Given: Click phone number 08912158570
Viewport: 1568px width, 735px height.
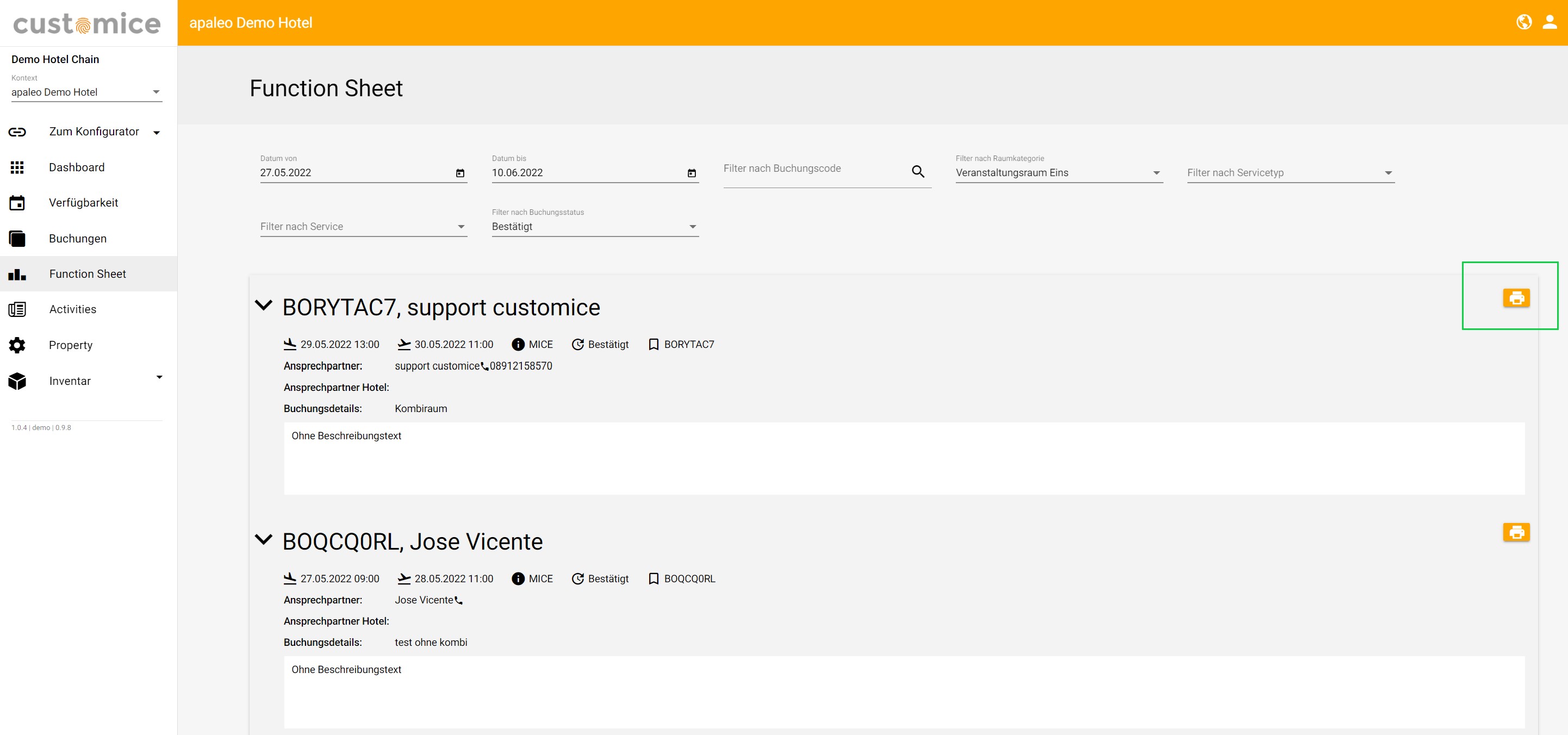Looking at the screenshot, I should [521, 366].
